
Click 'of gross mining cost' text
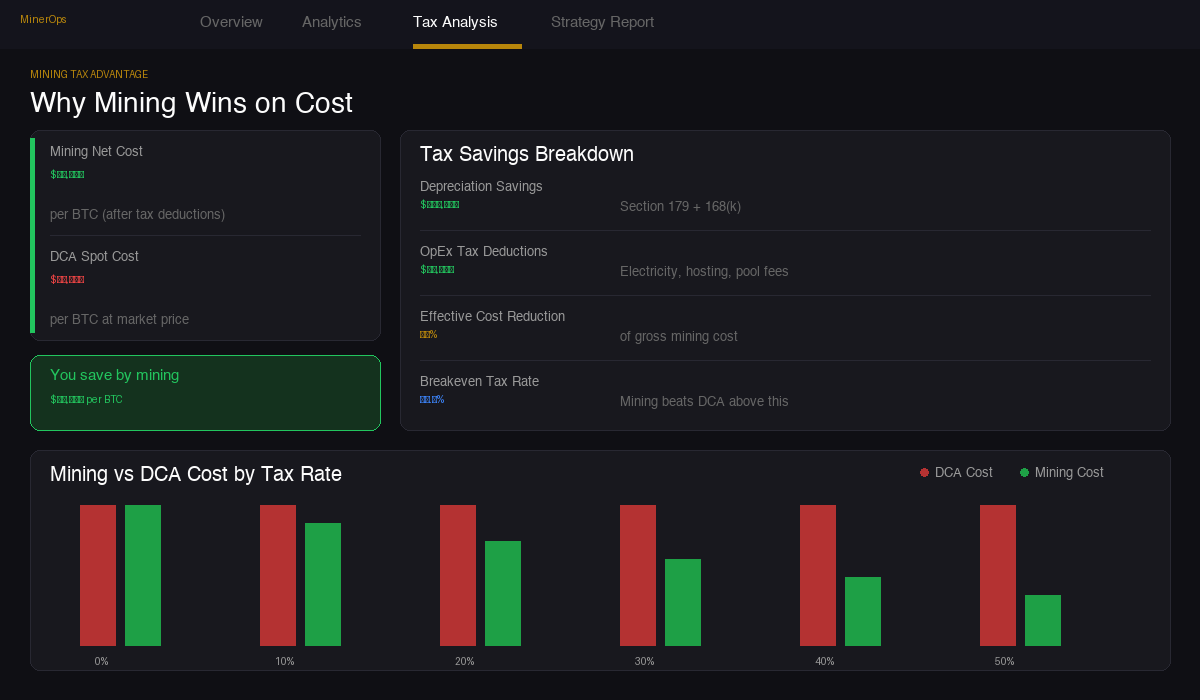(x=679, y=336)
